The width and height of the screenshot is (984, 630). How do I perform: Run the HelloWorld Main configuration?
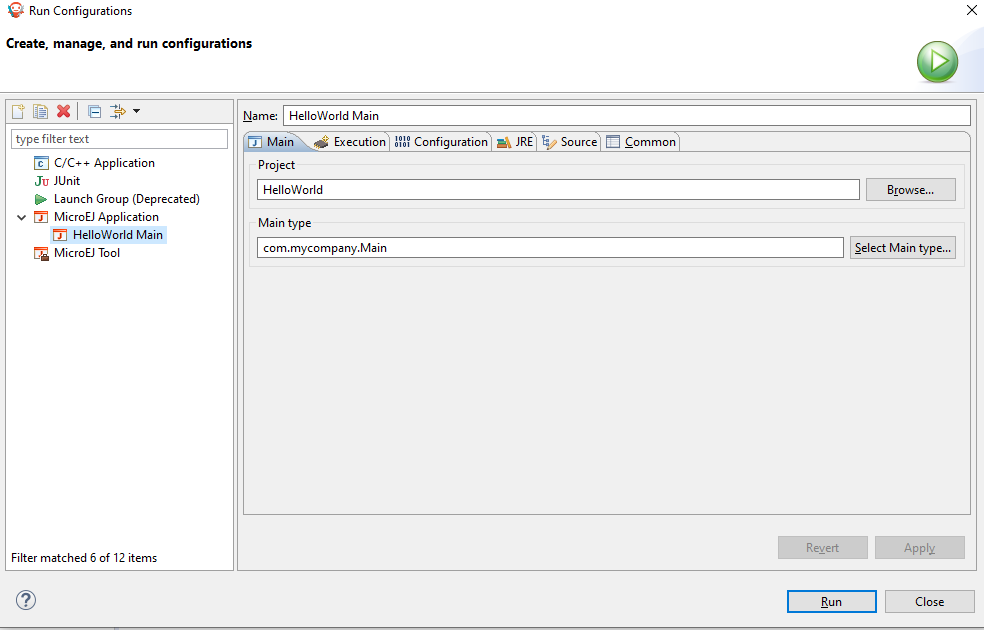click(x=831, y=601)
